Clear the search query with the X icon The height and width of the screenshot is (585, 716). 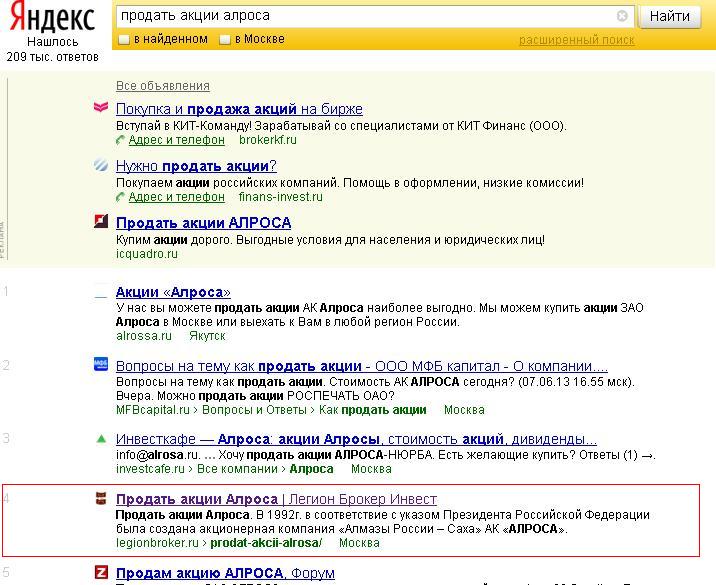pyautogui.click(x=622, y=16)
